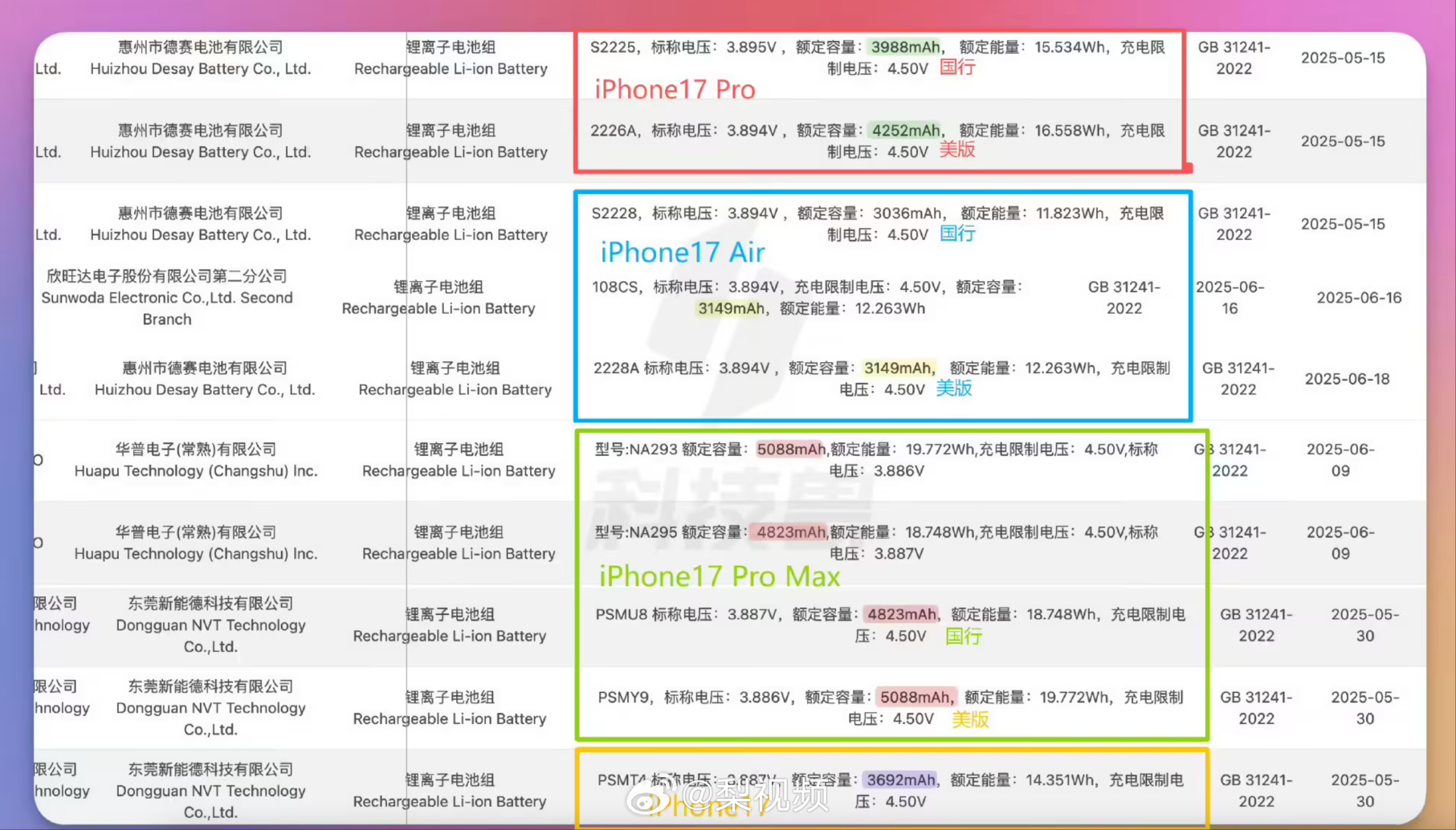Viewport: 1456px width, 830px height.
Task: Select 4823mAh in the PSMU8 row
Action: click(902, 615)
